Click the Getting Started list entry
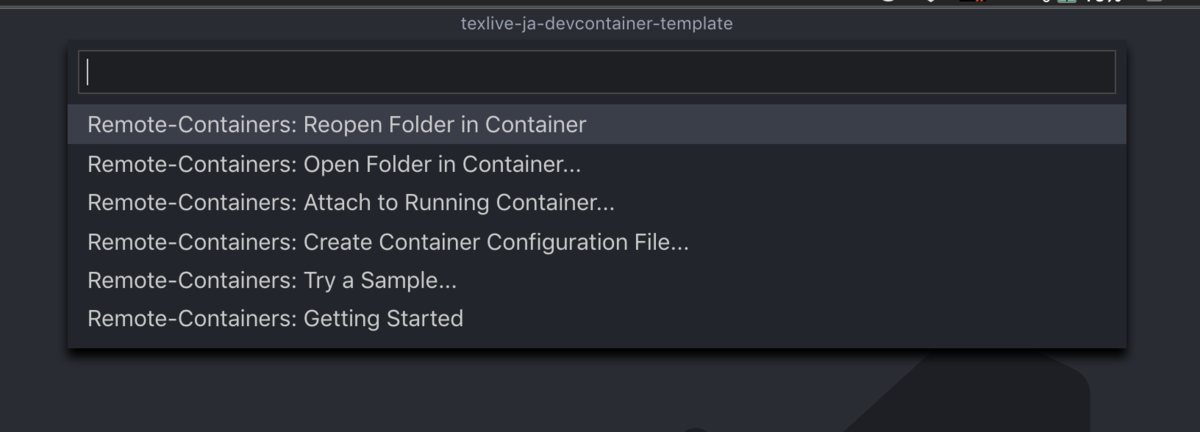 coord(275,319)
